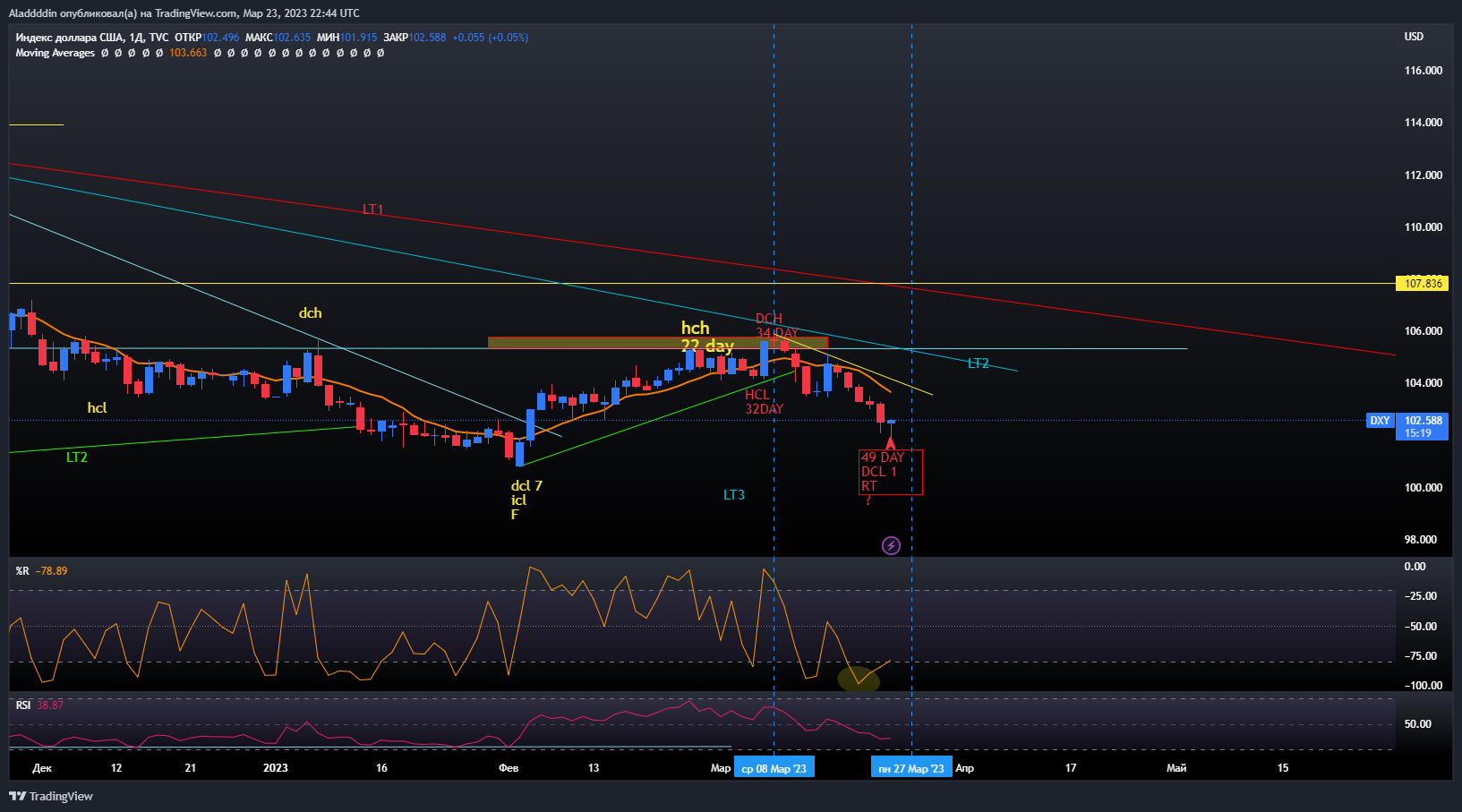
Task: Click the Фев month label on time axis
Action: [x=509, y=768]
